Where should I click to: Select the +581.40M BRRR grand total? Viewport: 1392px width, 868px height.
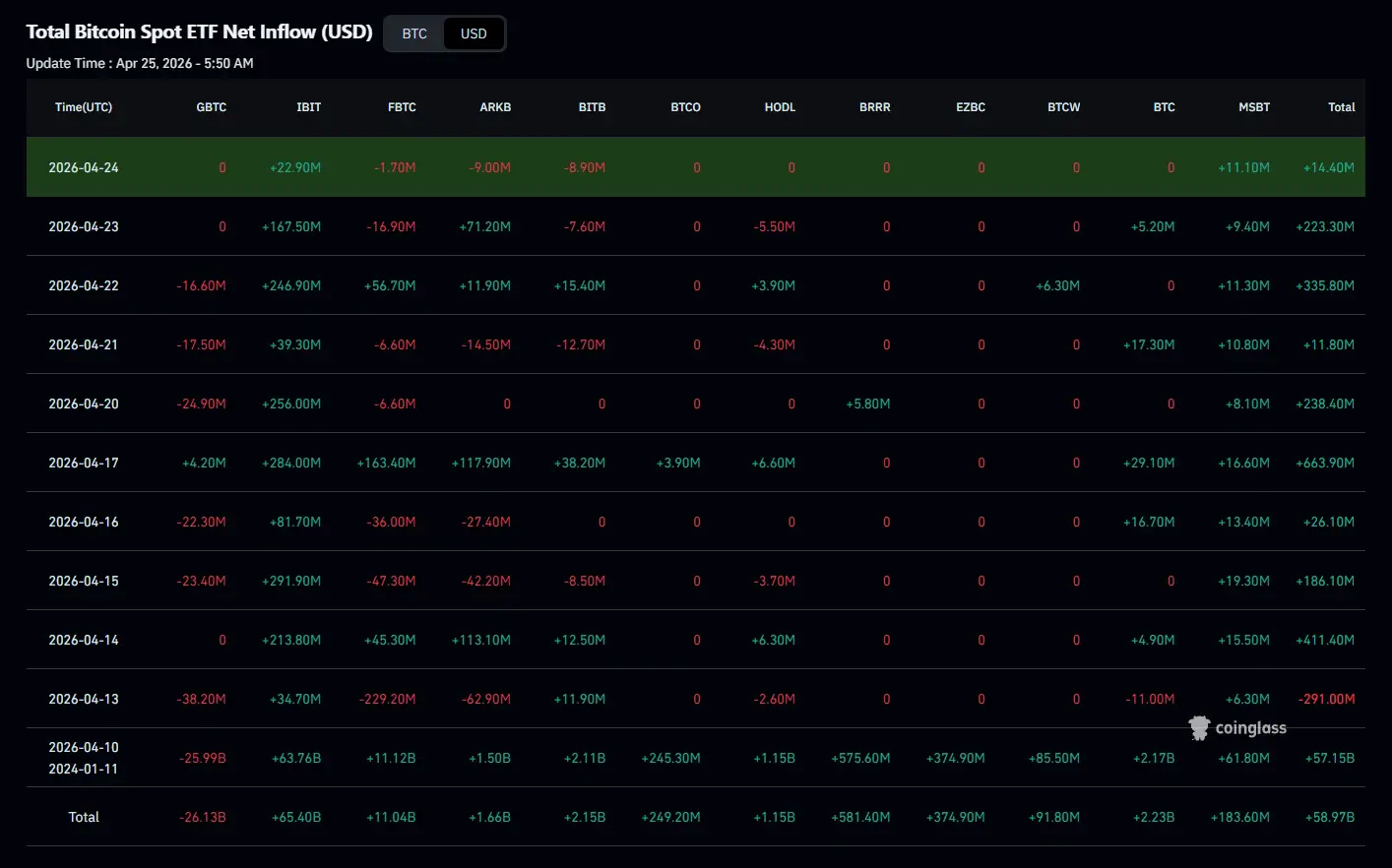click(860, 817)
